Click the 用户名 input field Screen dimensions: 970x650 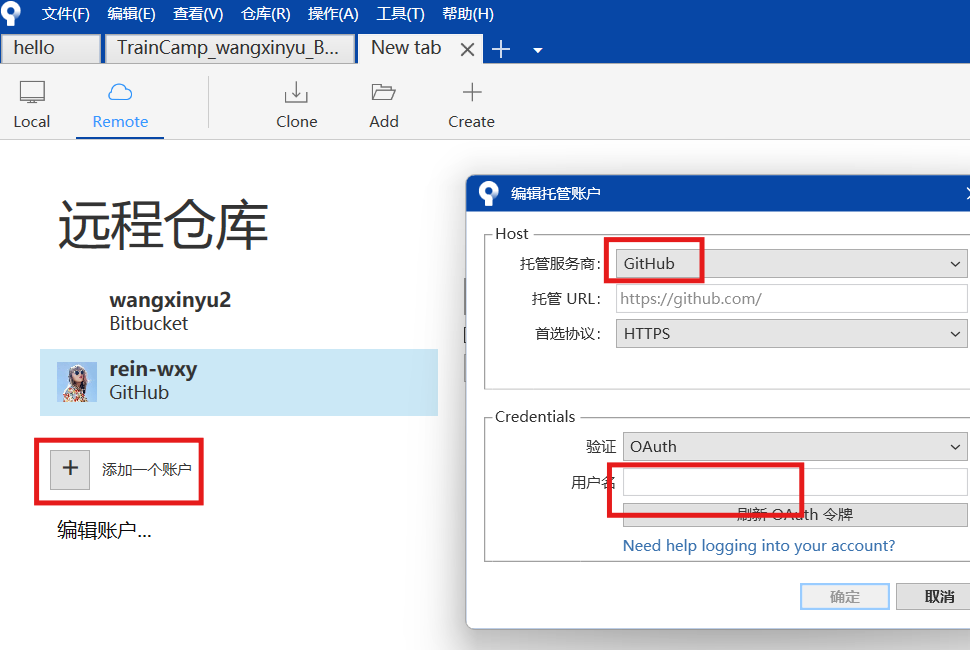pyautogui.click(x=795, y=482)
